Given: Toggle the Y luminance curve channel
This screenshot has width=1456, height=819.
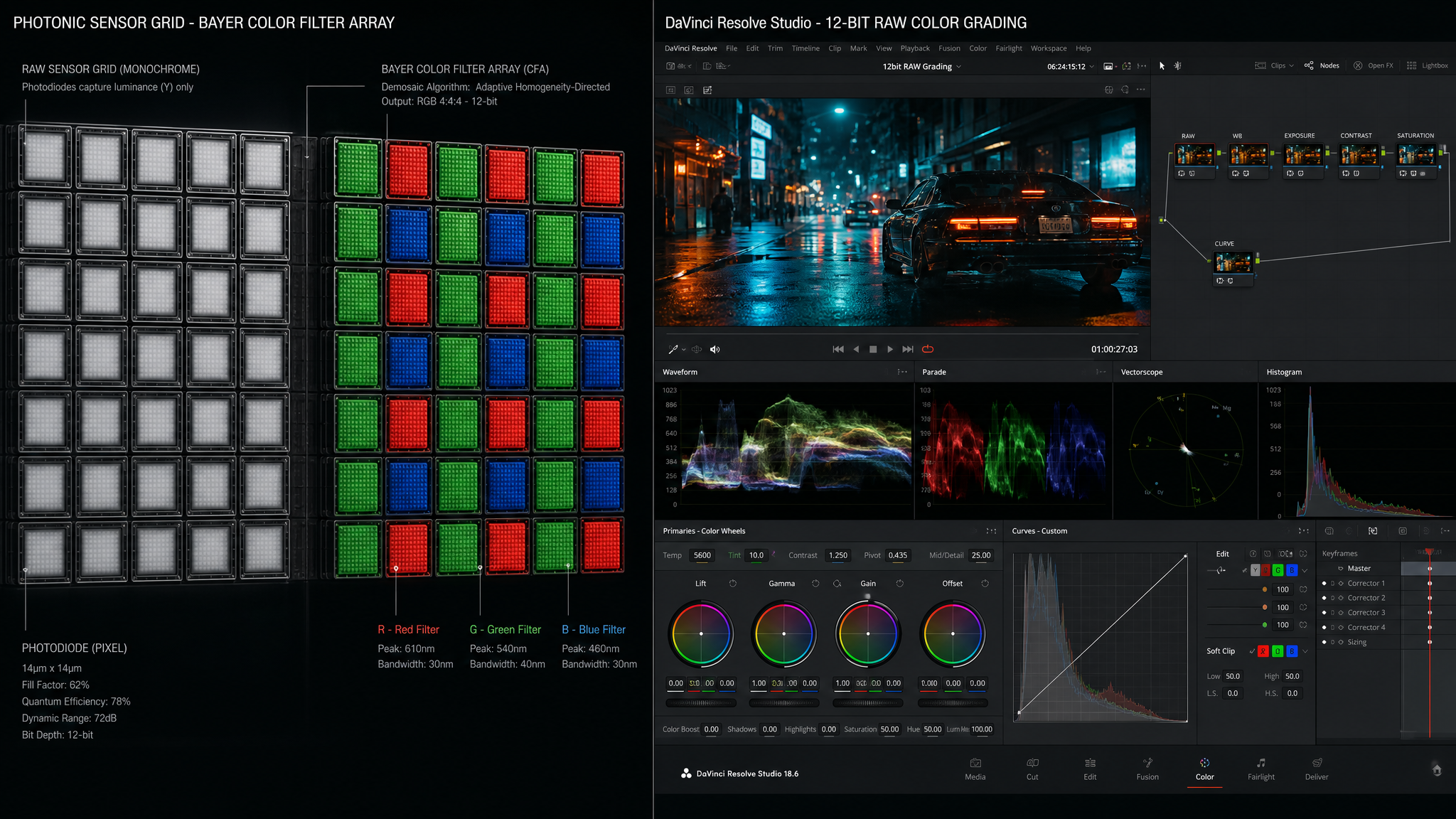Looking at the screenshot, I should click(x=1256, y=570).
